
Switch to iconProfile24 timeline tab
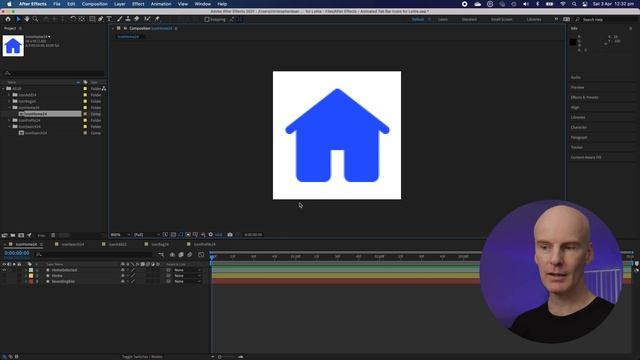pyautogui.click(x=204, y=244)
